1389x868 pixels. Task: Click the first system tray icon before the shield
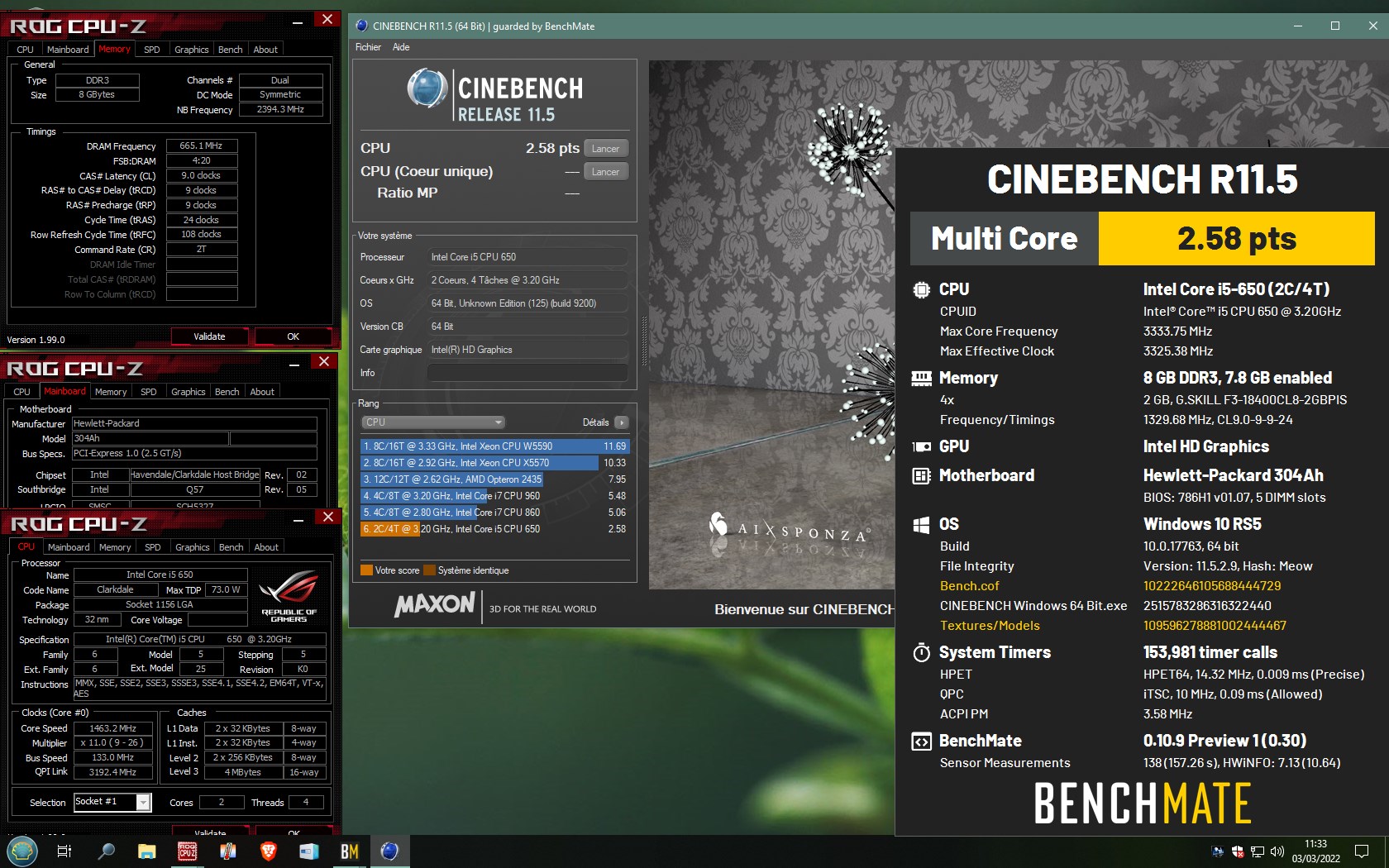(1218, 851)
